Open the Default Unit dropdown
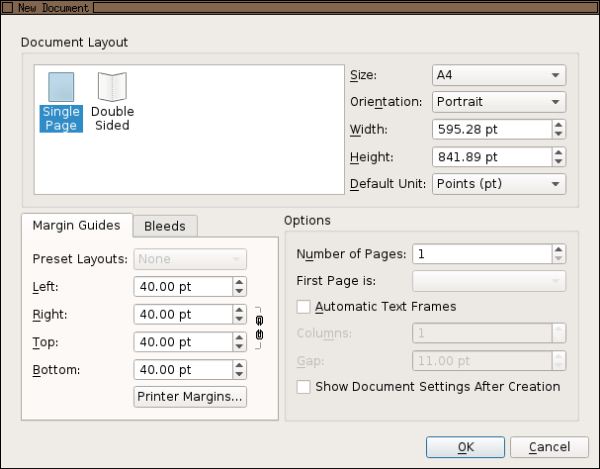The image size is (600, 469). (x=499, y=184)
